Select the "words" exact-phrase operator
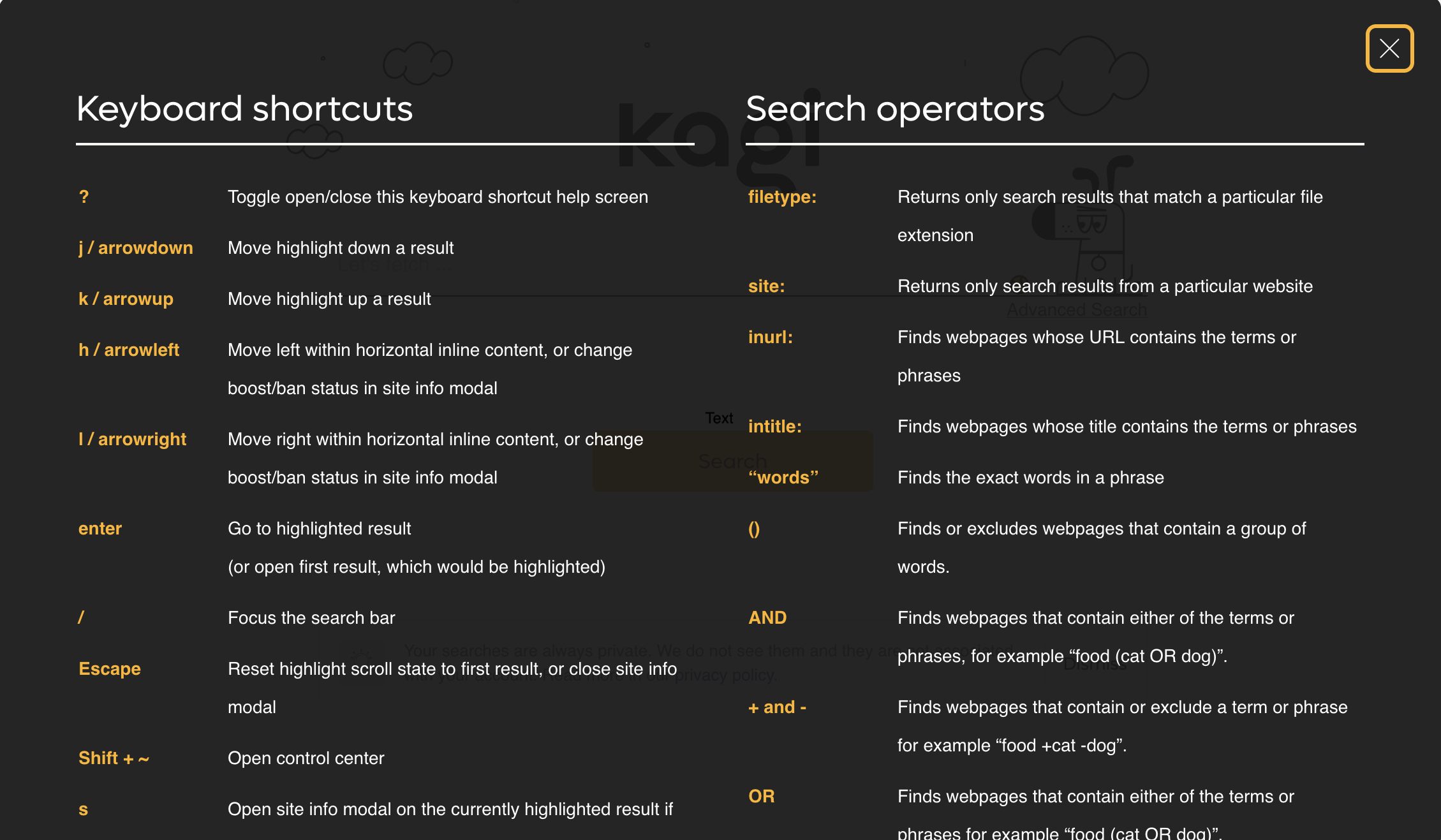The width and height of the screenshot is (1441, 840). point(783,477)
